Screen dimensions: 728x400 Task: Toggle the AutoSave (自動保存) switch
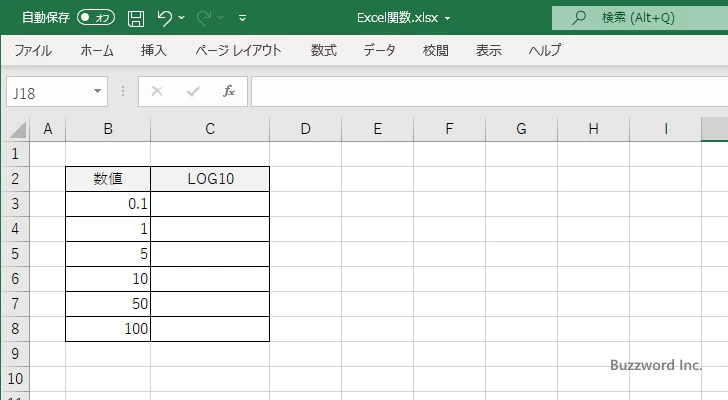pyautogui.click(x=96, y=18)
